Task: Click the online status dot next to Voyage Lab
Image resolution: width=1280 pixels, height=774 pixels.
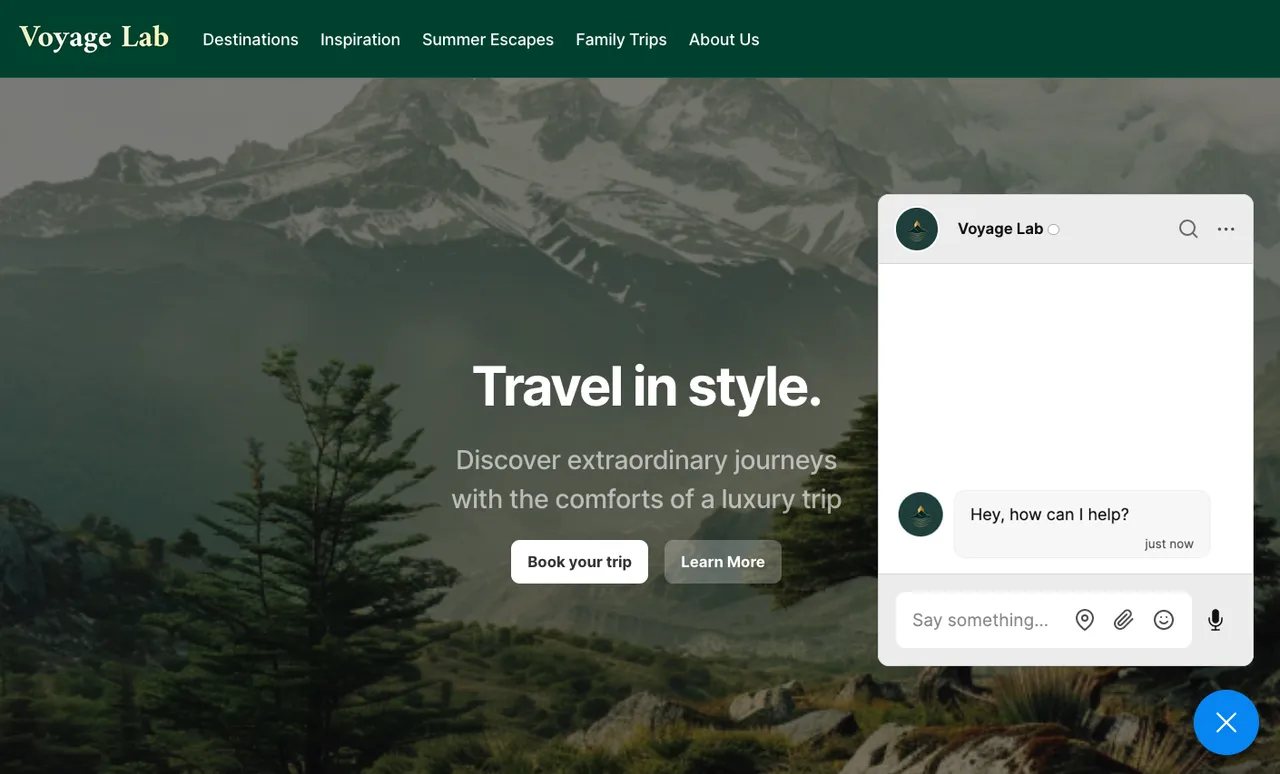Action: [1053, 230]
